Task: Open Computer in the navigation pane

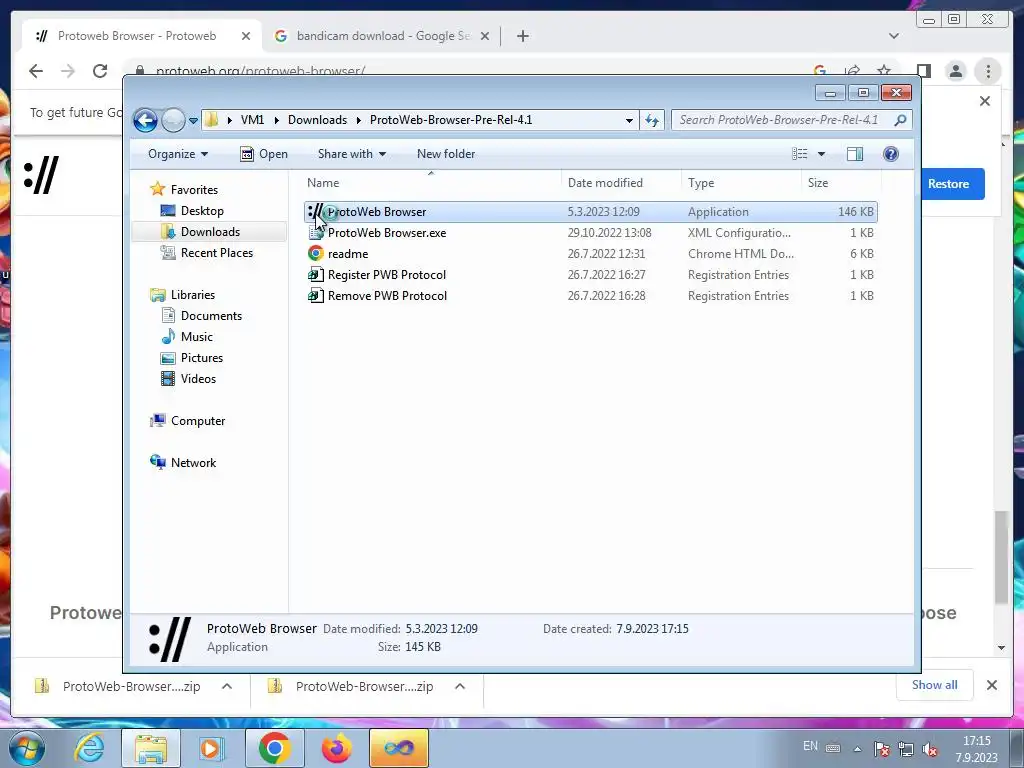Action: pyautogui.click(x=198, y=421)
